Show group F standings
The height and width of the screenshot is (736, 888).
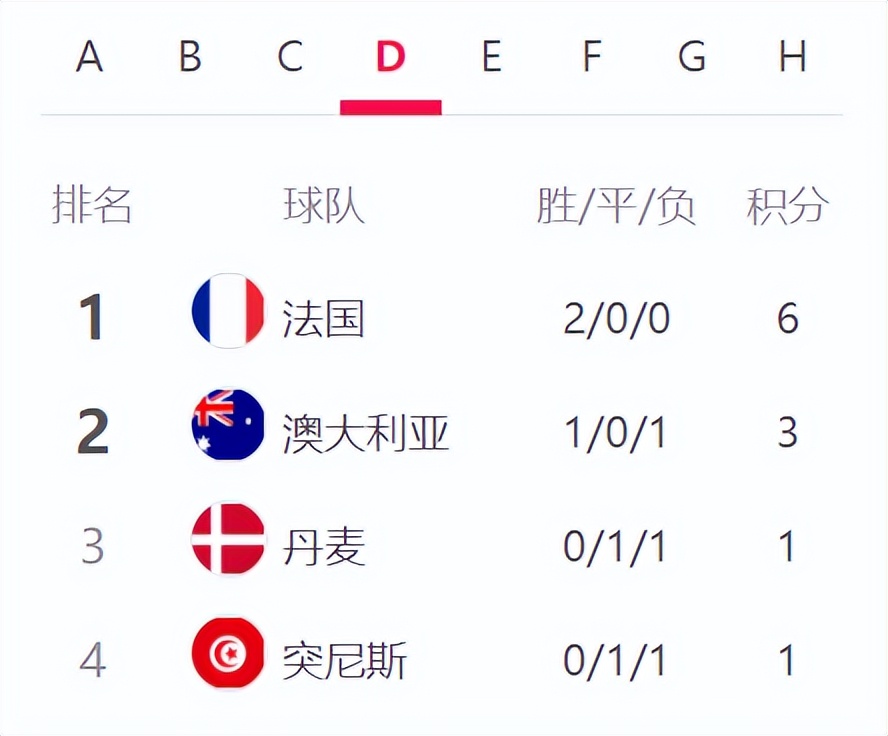[x=591, y=58]
